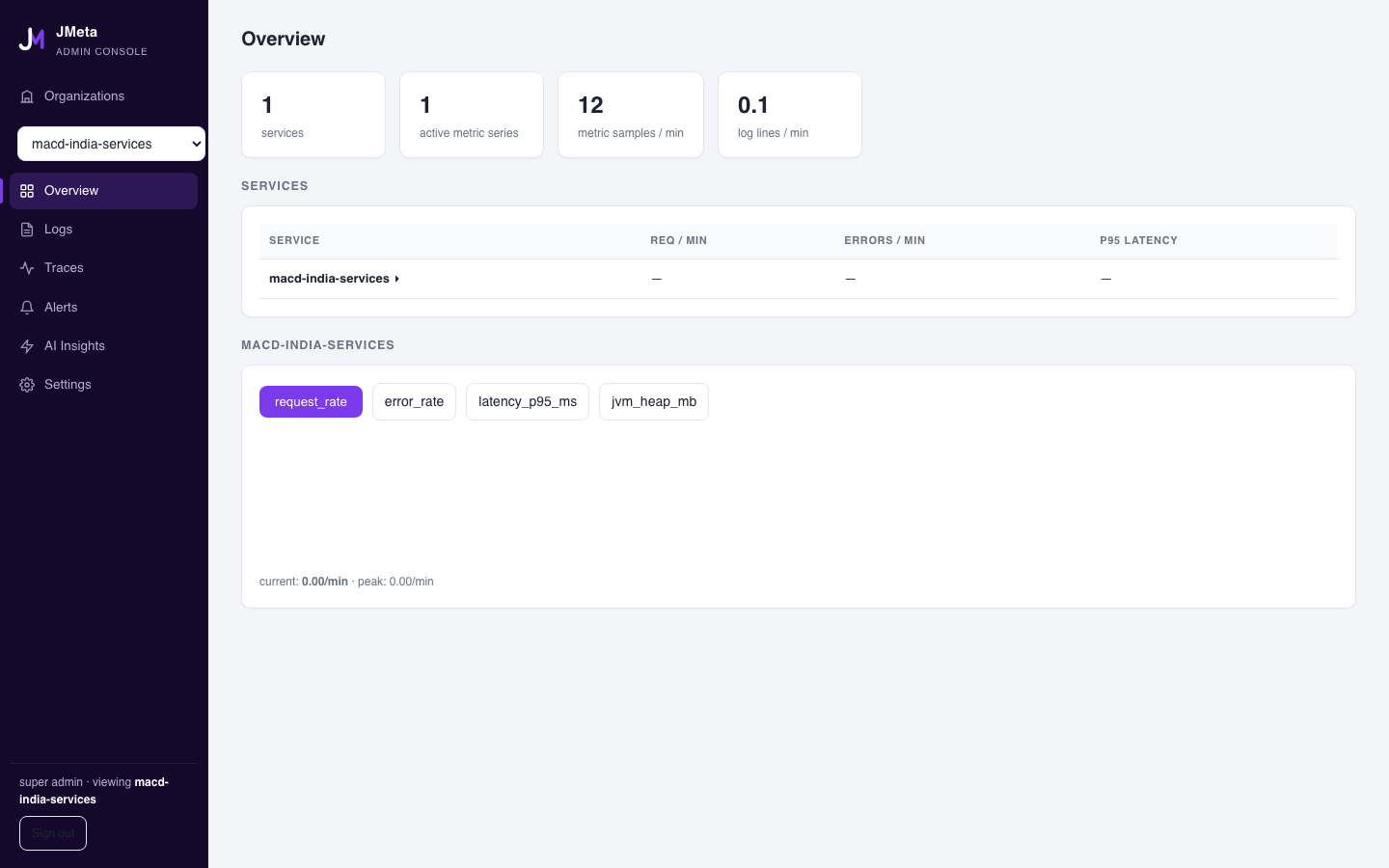Go to the Overview section

(103, 191)
